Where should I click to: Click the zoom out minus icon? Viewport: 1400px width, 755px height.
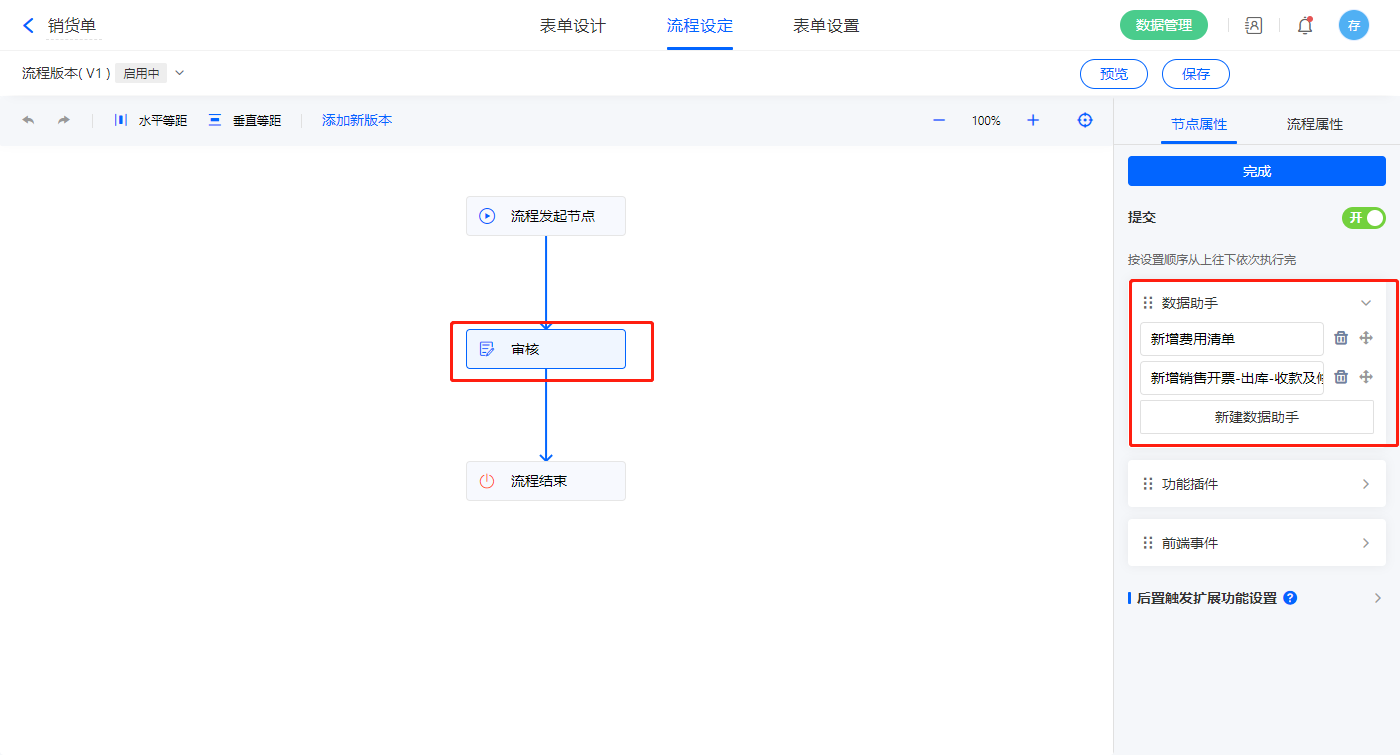point(939,120)
